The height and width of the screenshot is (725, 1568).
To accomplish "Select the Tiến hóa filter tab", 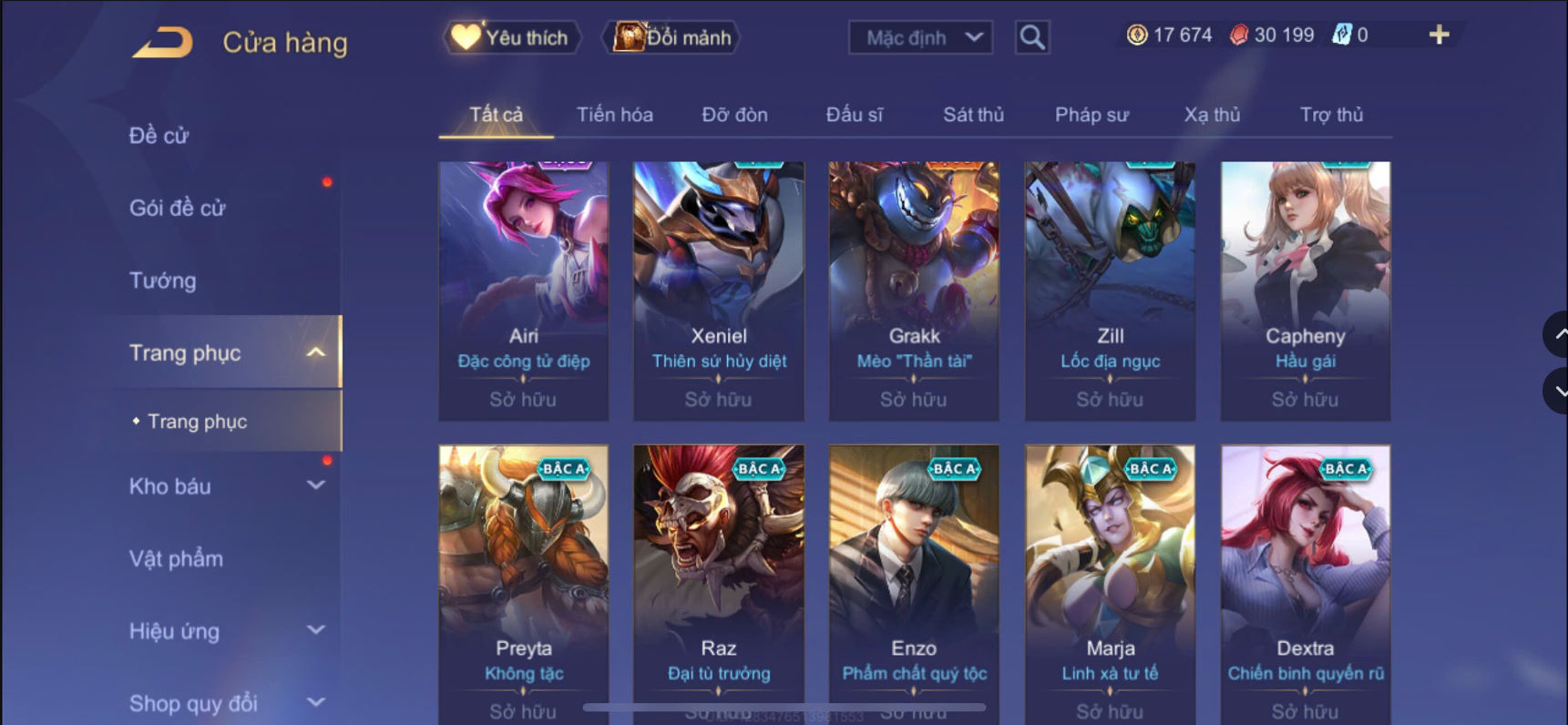I will pyautogui.click(x=614, y=115).
